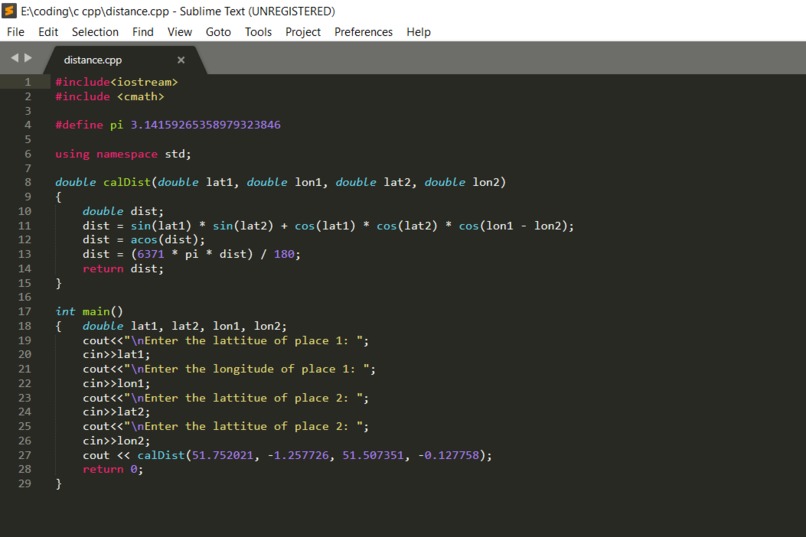
Task: Open the Preferences menu
Action: pyautogui.click(x=363, y=32)
